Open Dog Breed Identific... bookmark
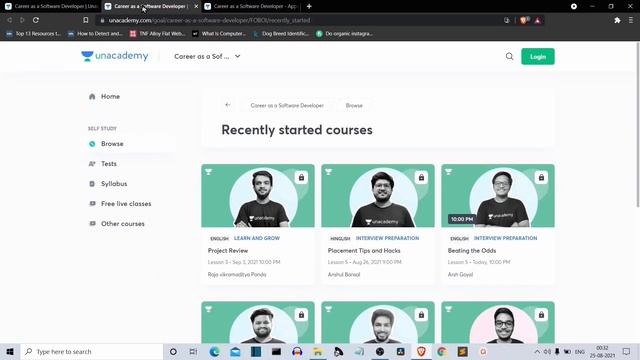Image resolution: width=640 pixels, height=360 pixels. coord(281,33)
